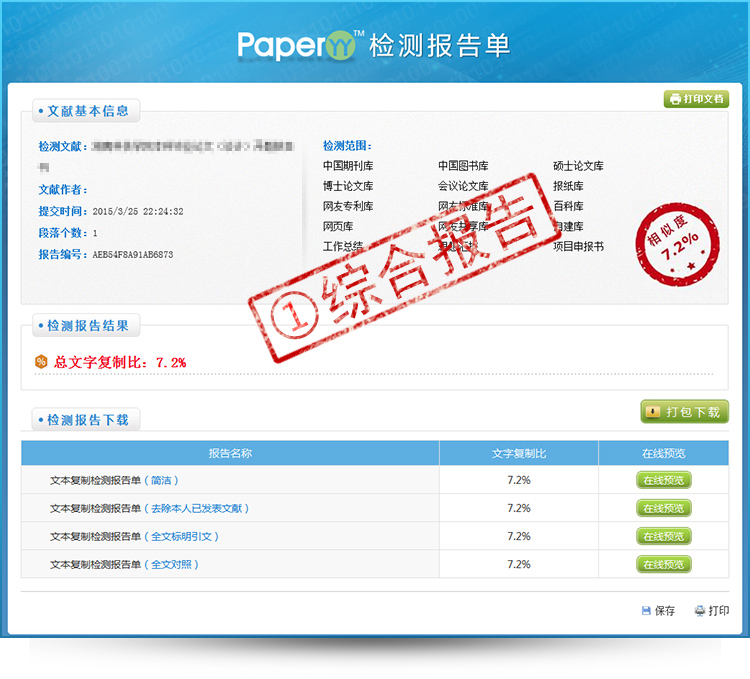Click the 保存 floppy disk icon
The image size is (750, 679).
tap(646, 611)
